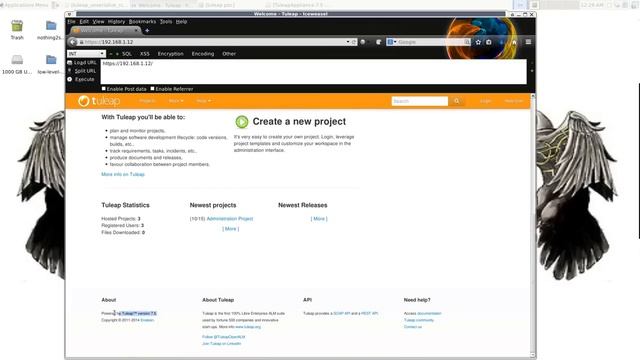Click the Login link in Tuleap header

click(x=486, y=101)
